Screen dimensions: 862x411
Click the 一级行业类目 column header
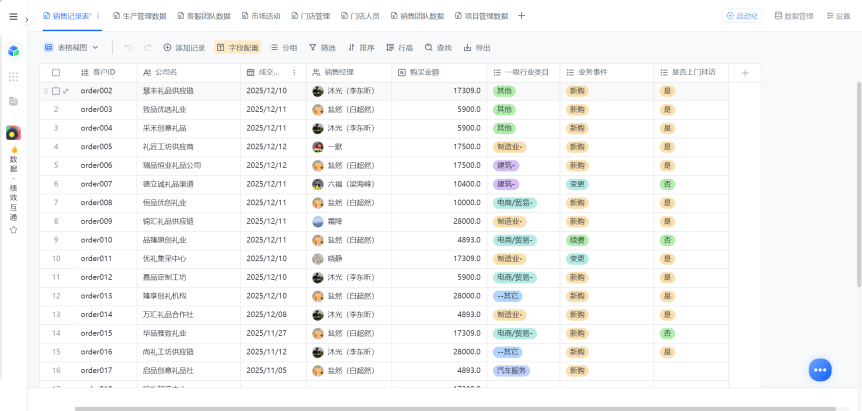(523, 73)
